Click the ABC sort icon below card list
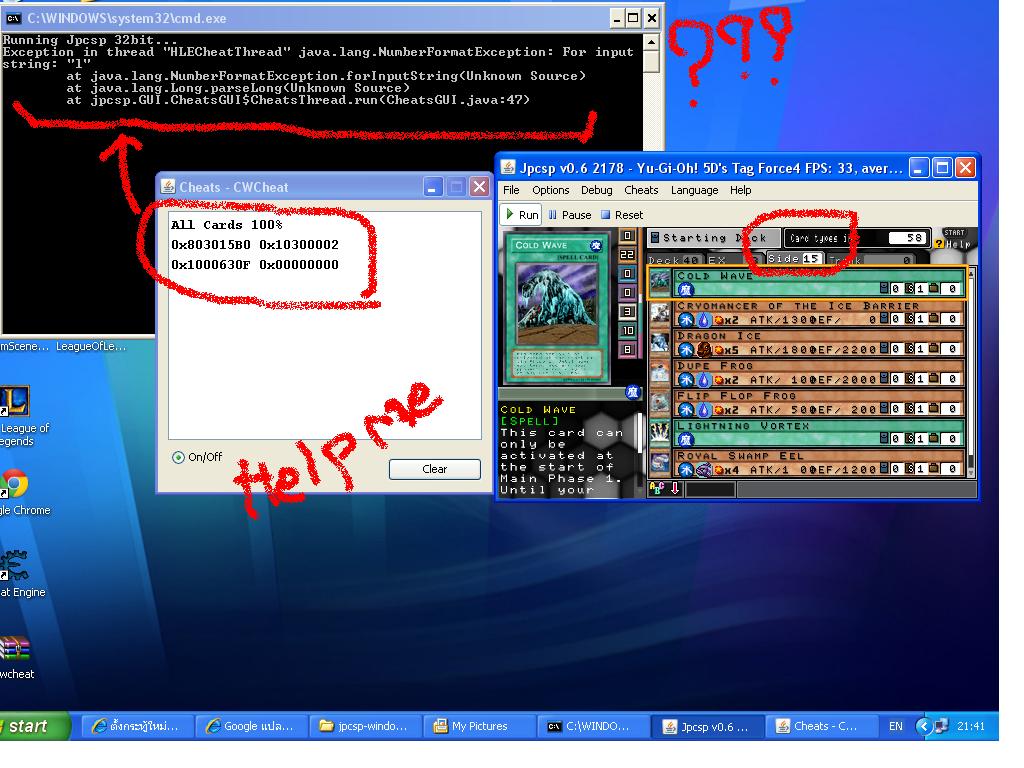 [x=656, y=488]
